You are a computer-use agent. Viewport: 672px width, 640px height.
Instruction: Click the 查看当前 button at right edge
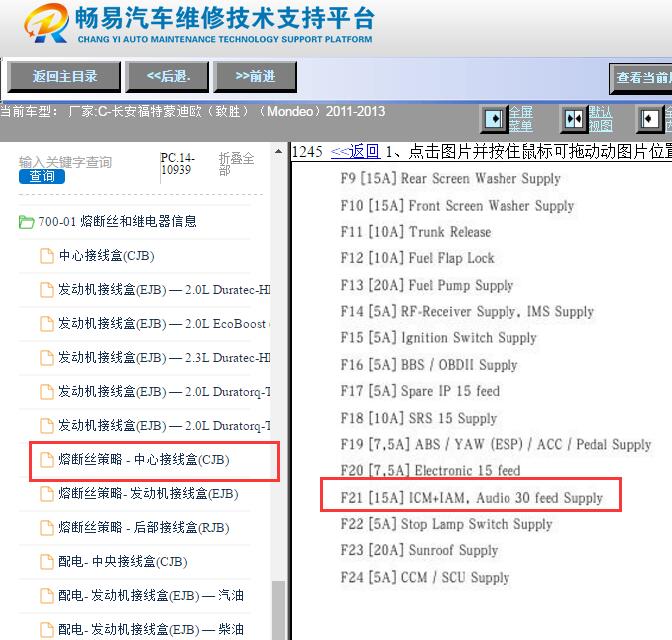coord(641,78)
